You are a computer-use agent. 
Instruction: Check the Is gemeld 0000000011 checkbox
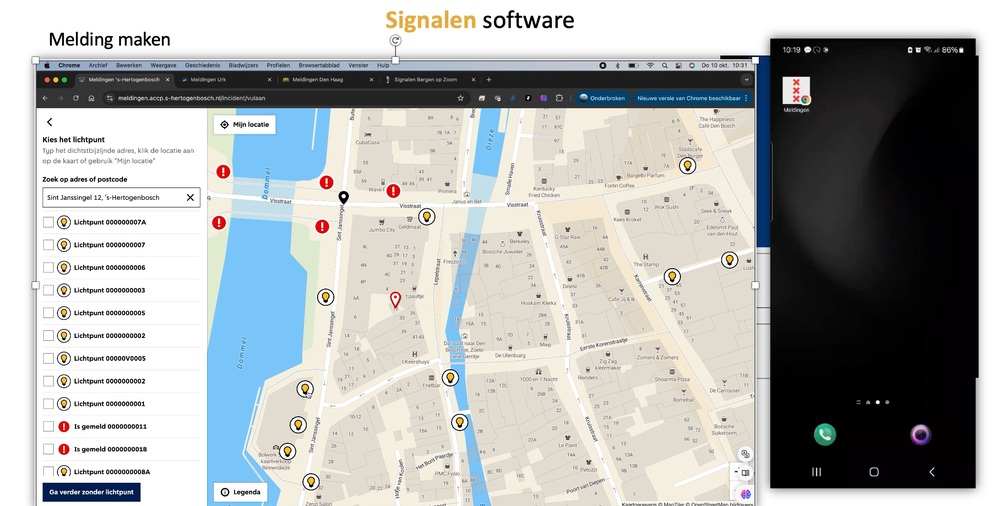pyautogui.click(x=48, y=426)
